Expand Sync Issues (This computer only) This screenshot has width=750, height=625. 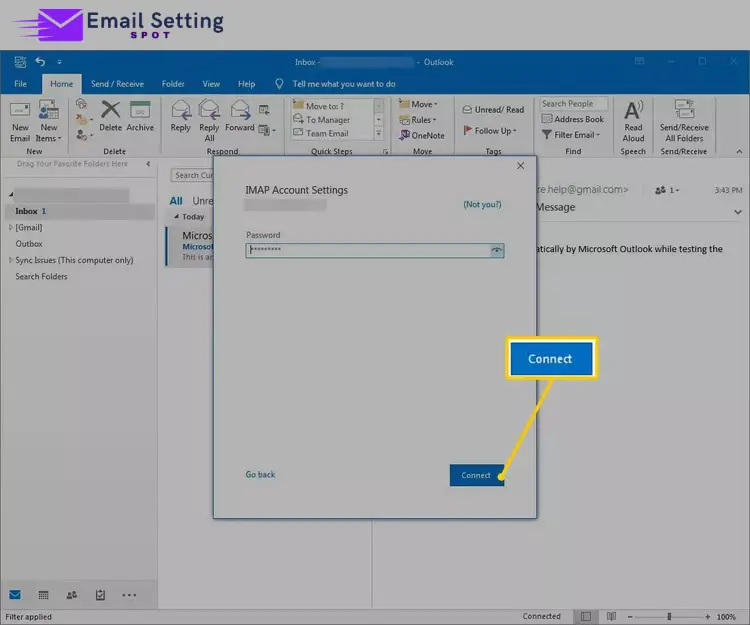coord(11,260)
